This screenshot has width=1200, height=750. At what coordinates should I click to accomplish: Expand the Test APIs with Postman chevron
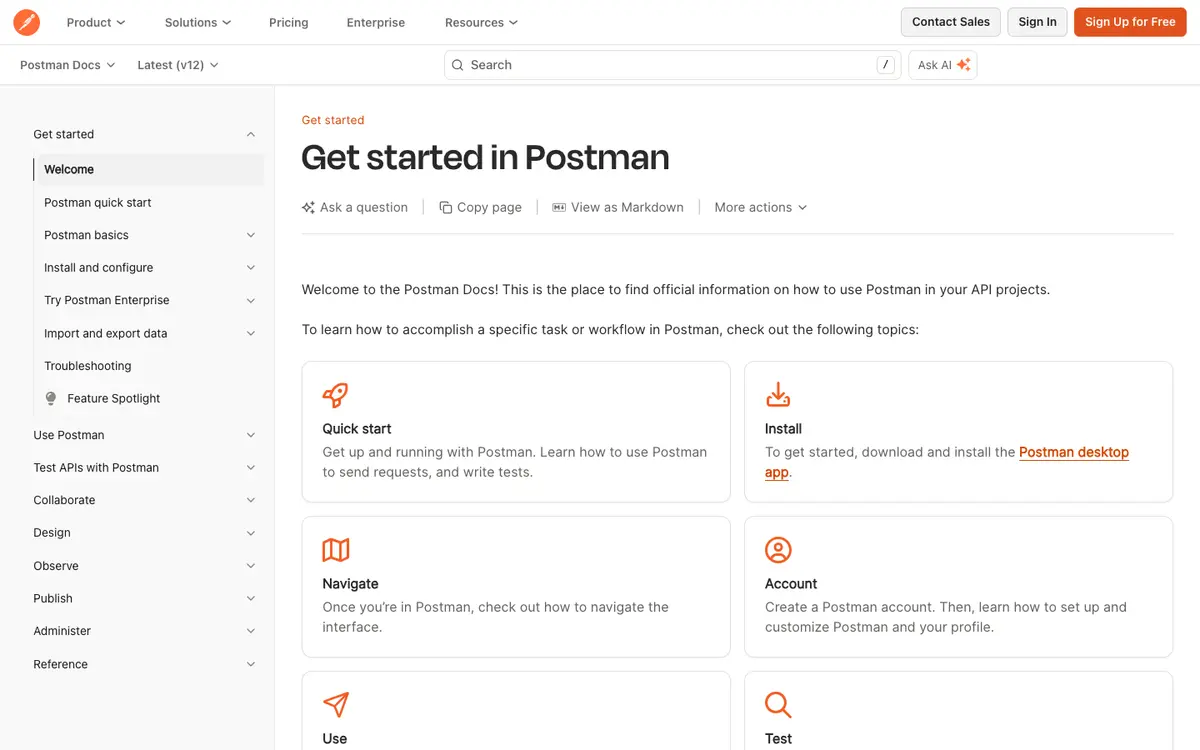(x=251, y=467)
